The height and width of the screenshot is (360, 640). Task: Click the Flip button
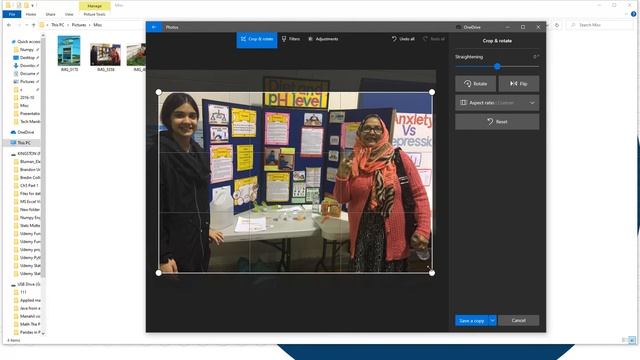(x=519, y=84)
